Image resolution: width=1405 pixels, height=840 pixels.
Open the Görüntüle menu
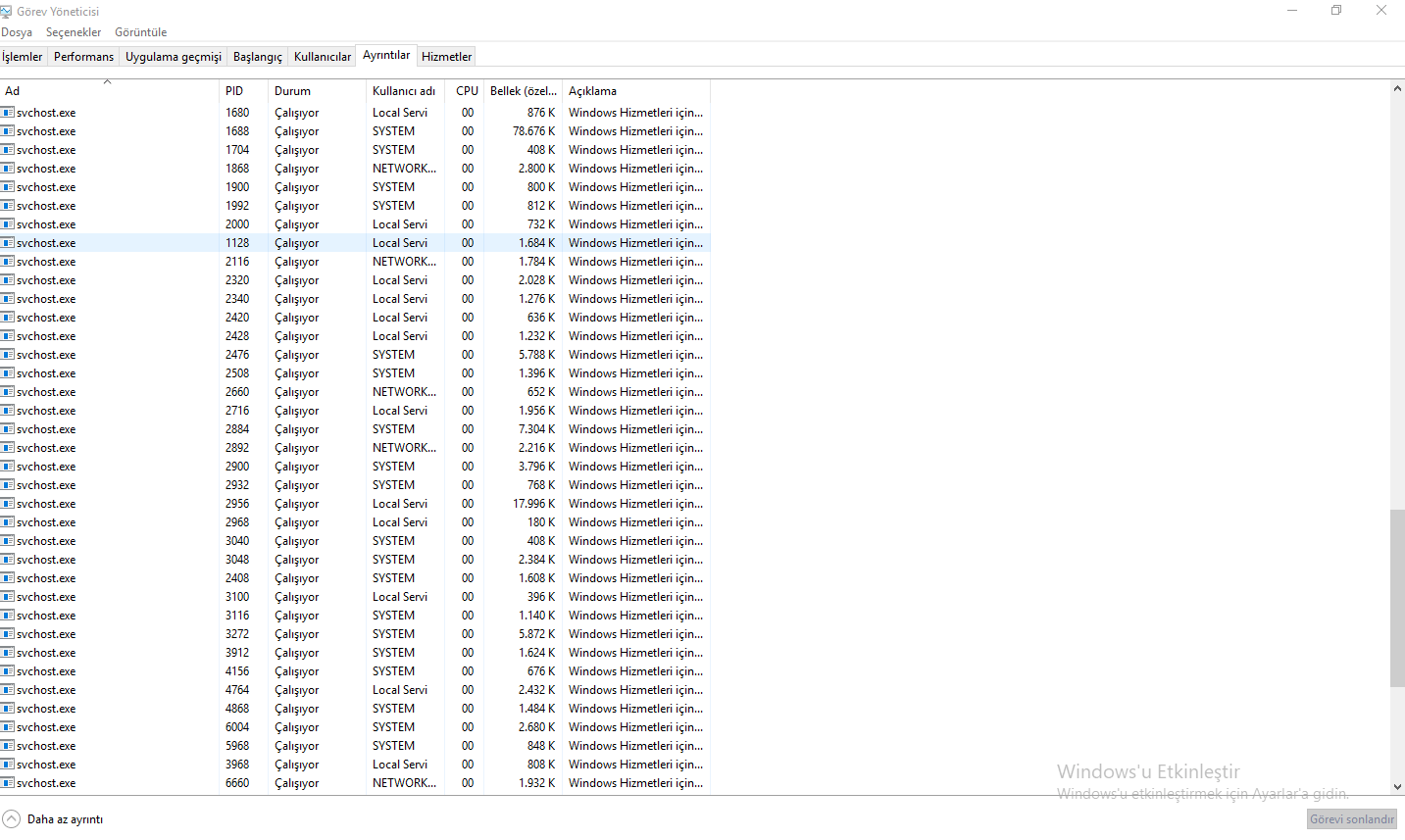point(141,32)
